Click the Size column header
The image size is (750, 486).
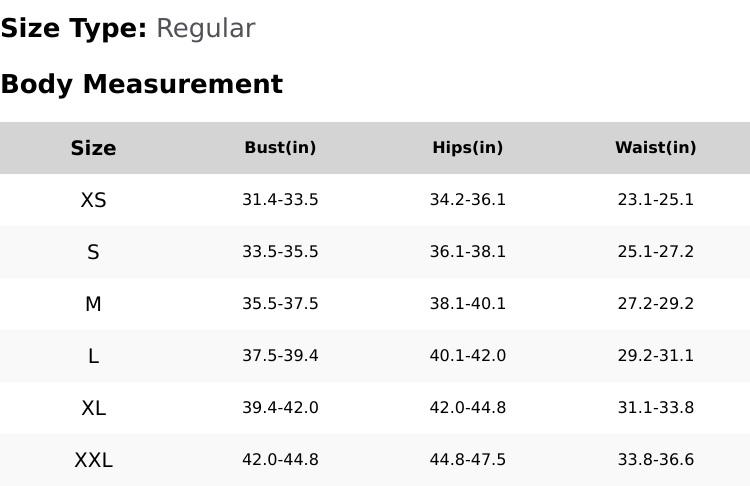(93, 148)
